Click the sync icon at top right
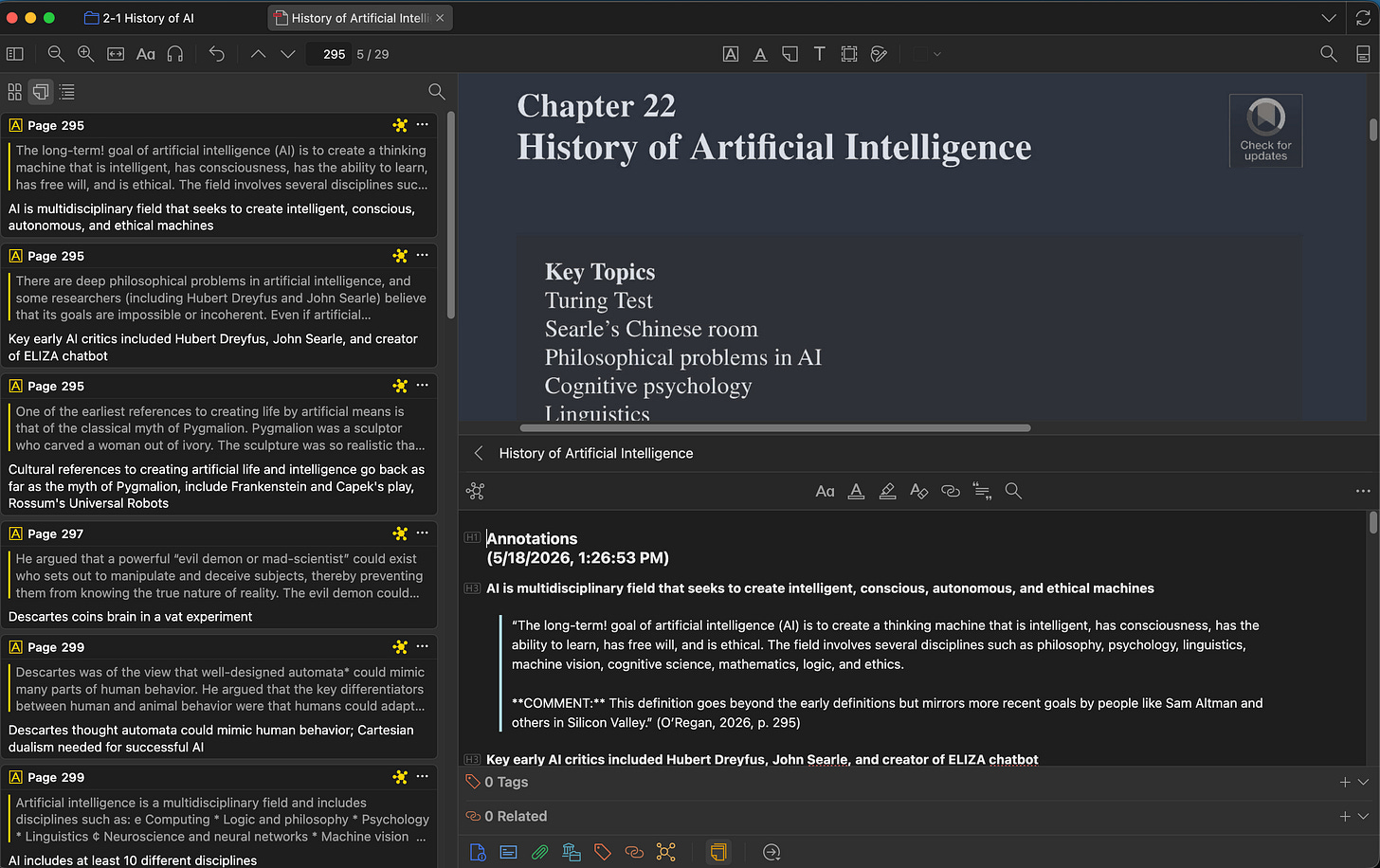The height and width of the screenshot is (868, 1380). [1364, 18]
